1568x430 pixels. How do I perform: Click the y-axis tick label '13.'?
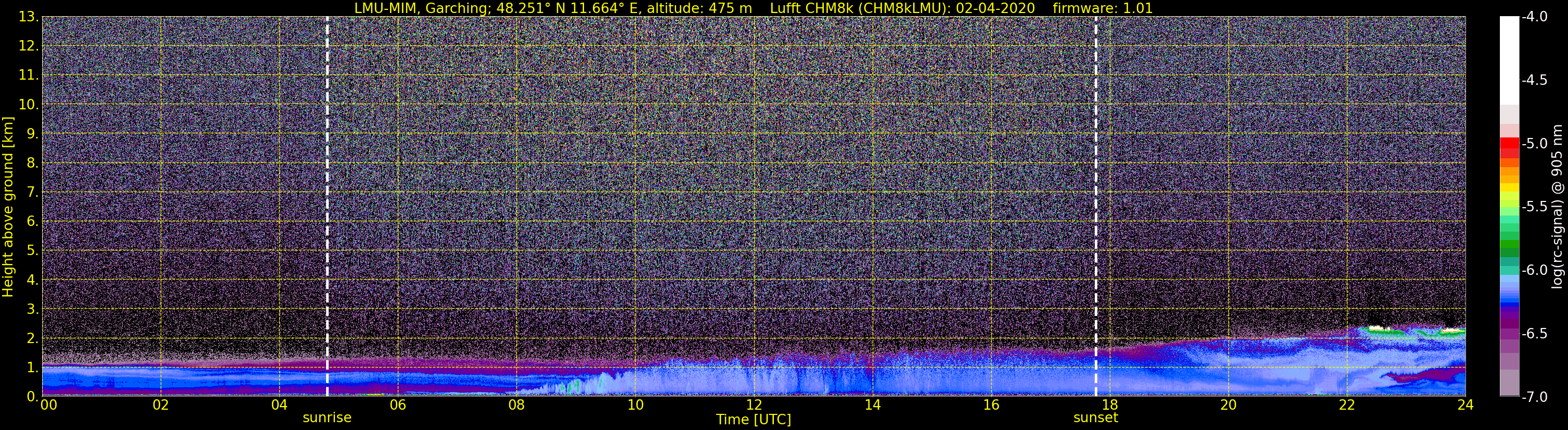point(29,17)
